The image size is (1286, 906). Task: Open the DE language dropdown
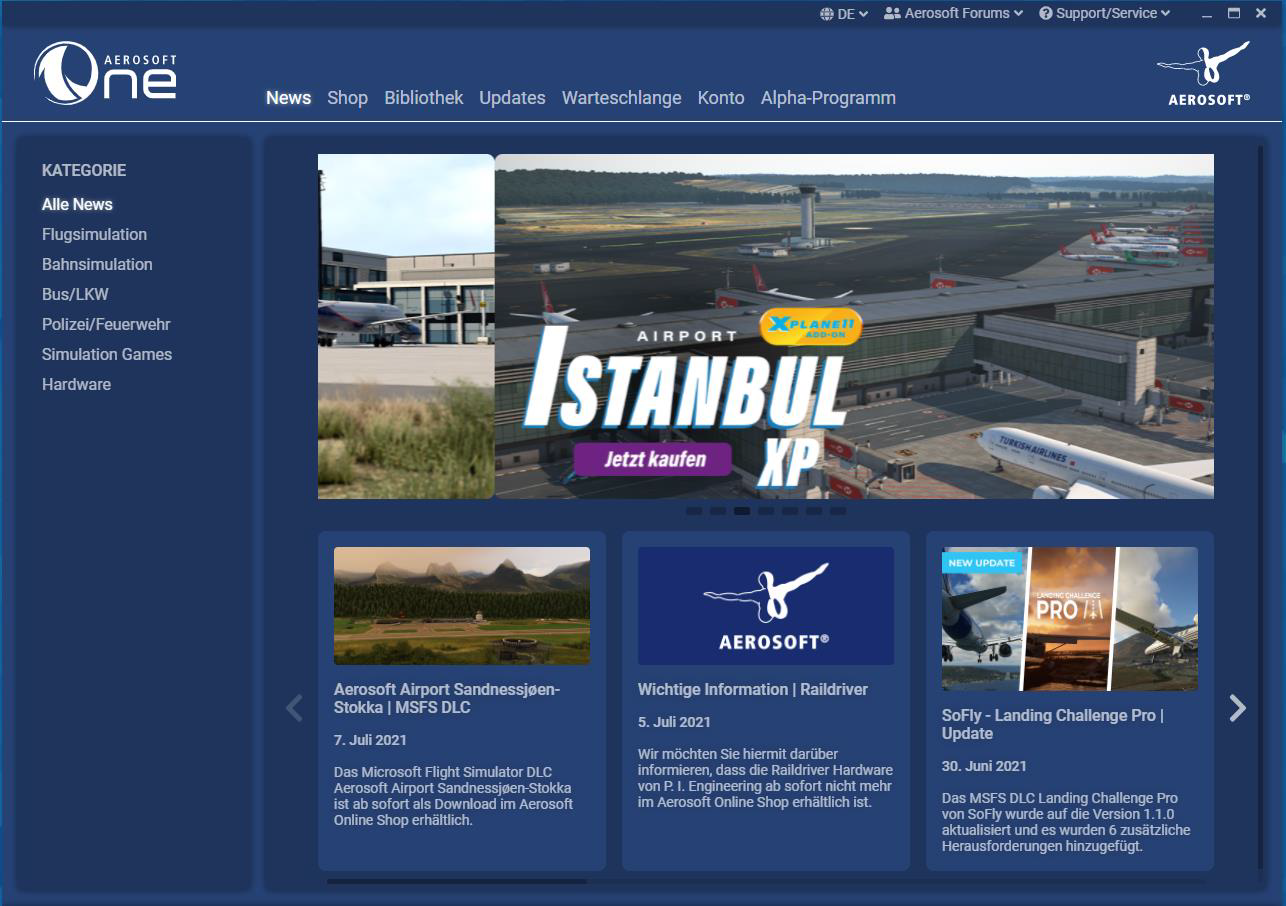[843, 13]
